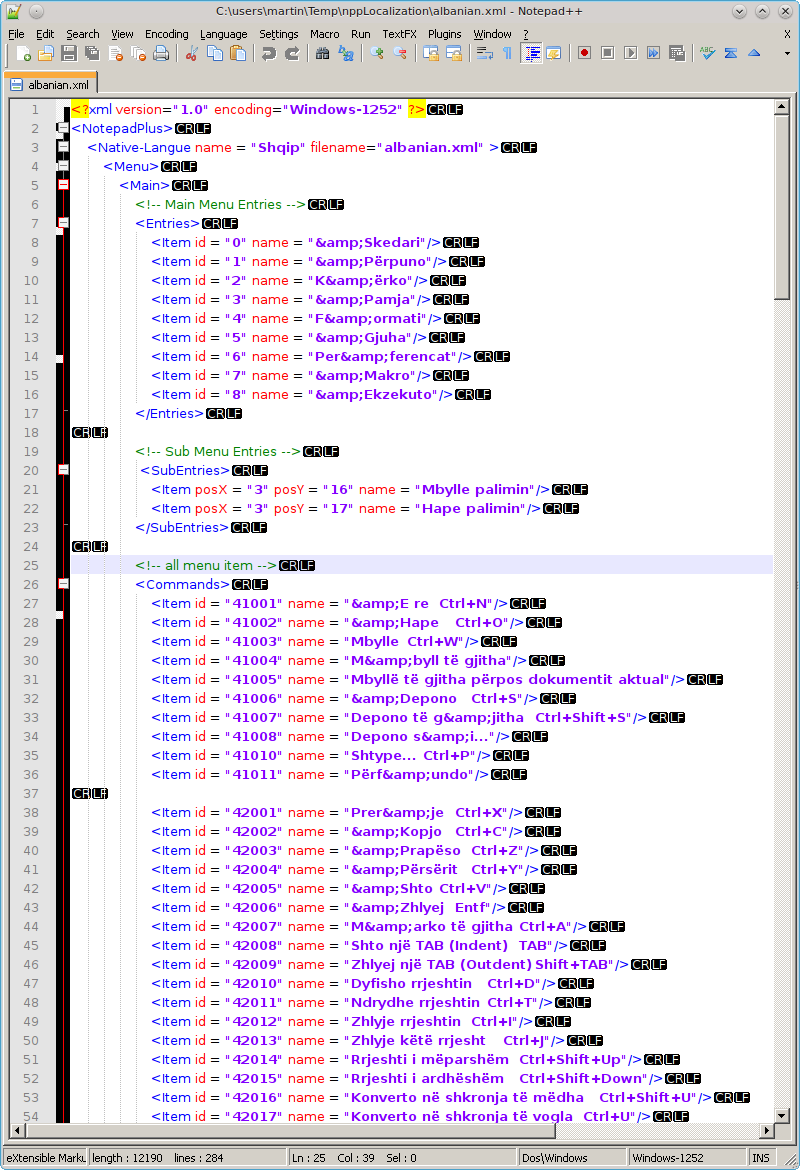The width and height of the screenshot is (800, 1170).
Task: Click the Save file toolbar icon
Action: [x=69, y=54]
